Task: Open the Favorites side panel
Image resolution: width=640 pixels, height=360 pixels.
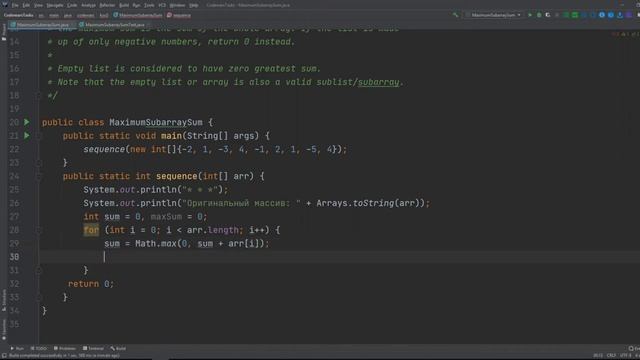Action: tap(4, 329)
